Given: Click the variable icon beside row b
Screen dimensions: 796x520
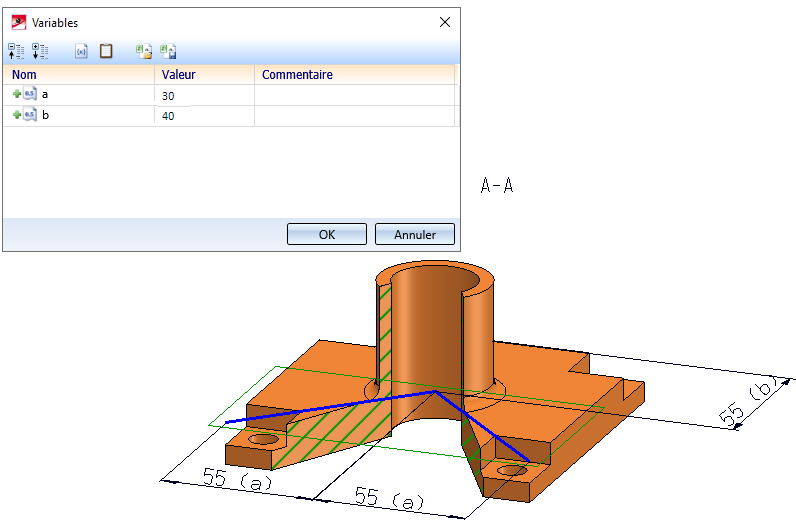Looking at the screenshot, I should click(29, 115).
